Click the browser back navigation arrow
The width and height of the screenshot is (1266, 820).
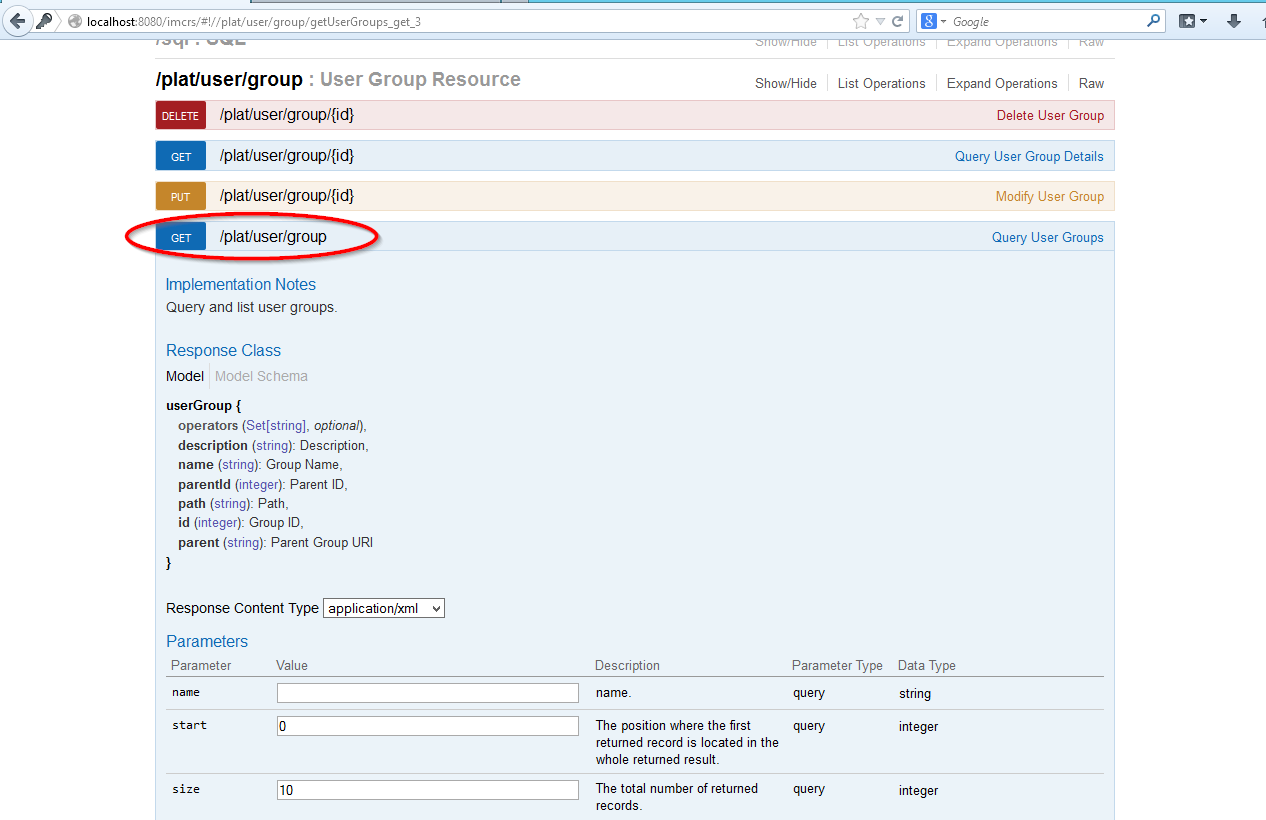[x=17, y=20]
